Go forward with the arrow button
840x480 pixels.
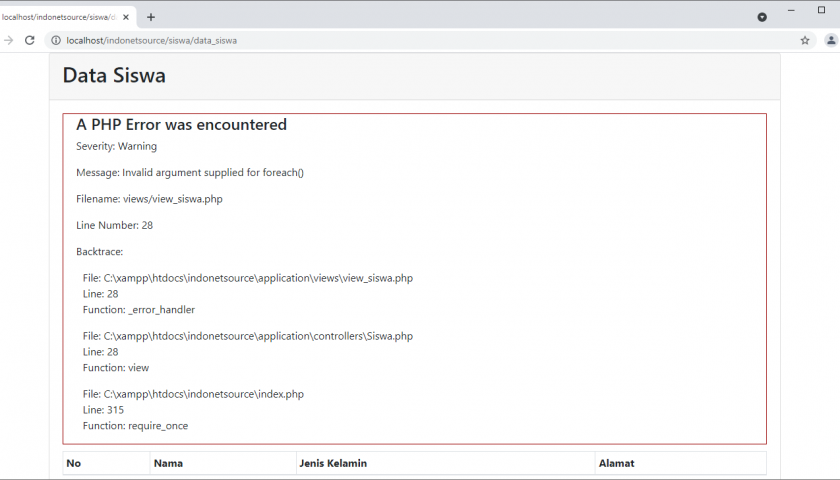(8, 40)
